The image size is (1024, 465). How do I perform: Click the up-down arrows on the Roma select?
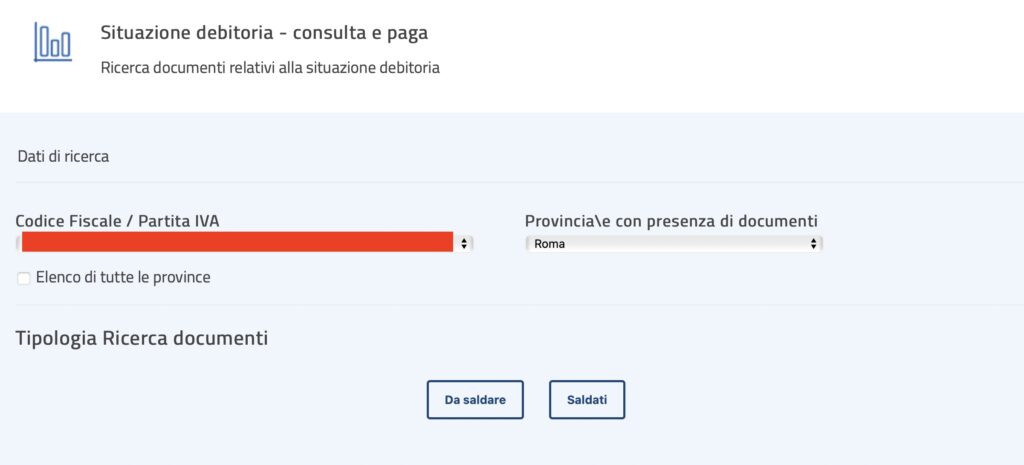tap(814, 244)
